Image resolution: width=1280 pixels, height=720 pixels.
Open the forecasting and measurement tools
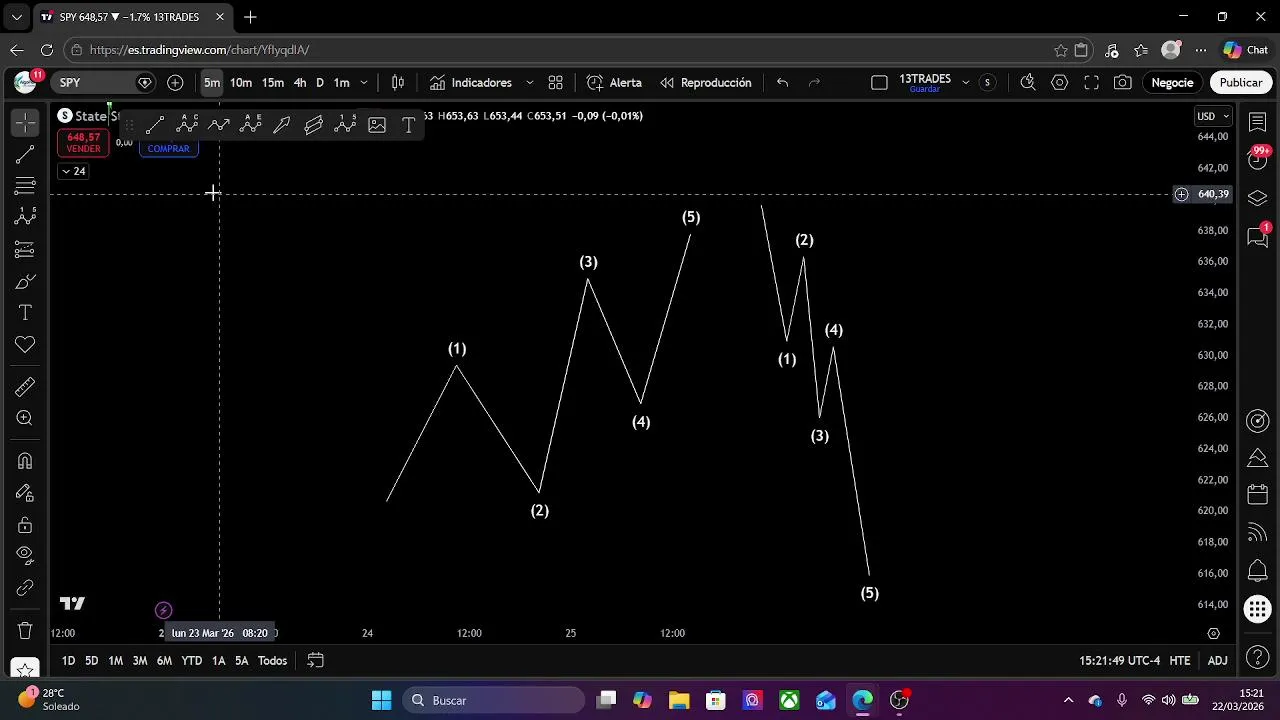coord(25,249)
